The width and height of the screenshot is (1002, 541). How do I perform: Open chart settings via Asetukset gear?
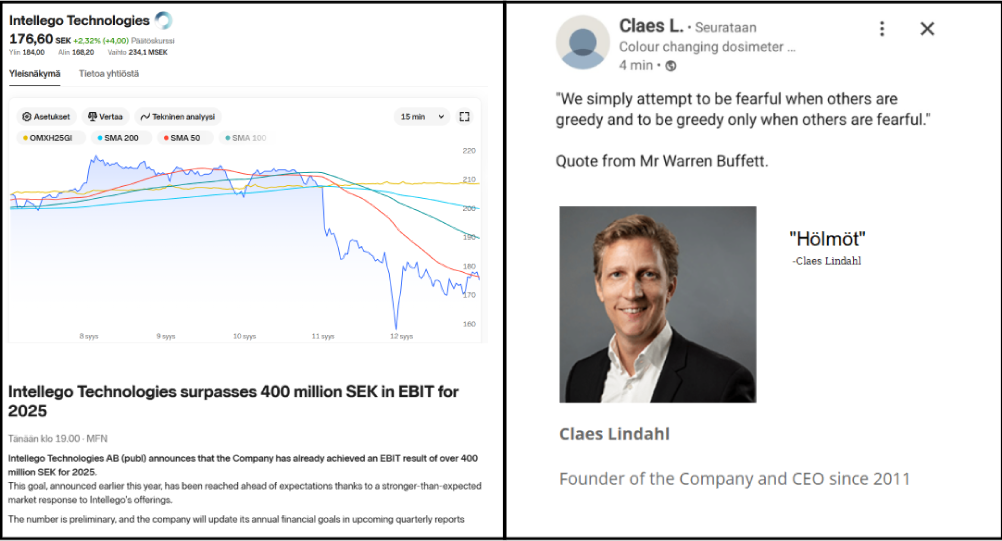(x=47, y=117)
